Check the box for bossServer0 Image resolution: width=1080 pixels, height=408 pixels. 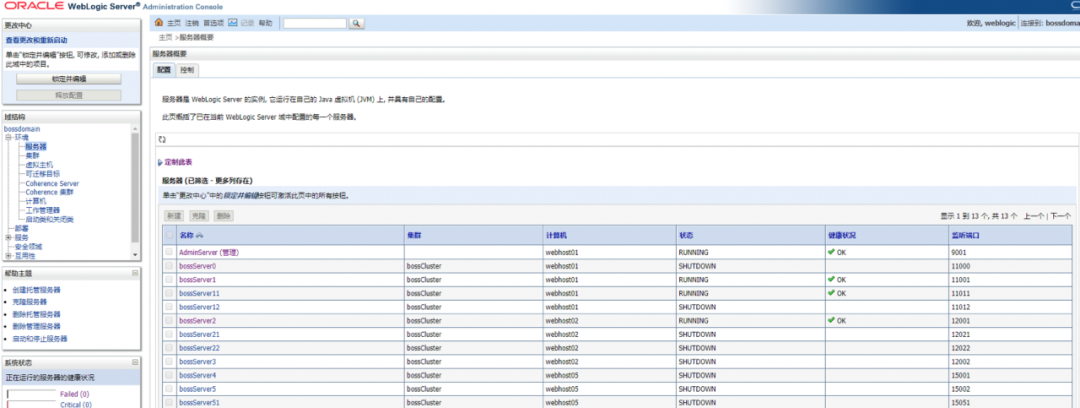(169, 266)
